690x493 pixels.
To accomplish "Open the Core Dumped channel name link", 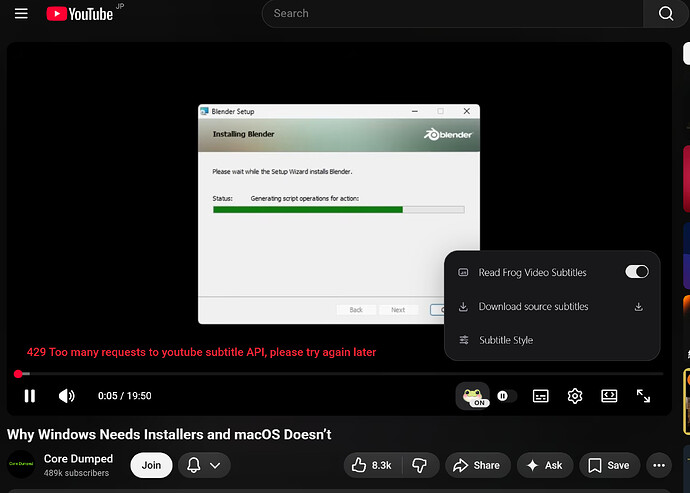I will (x=78, y=459).
